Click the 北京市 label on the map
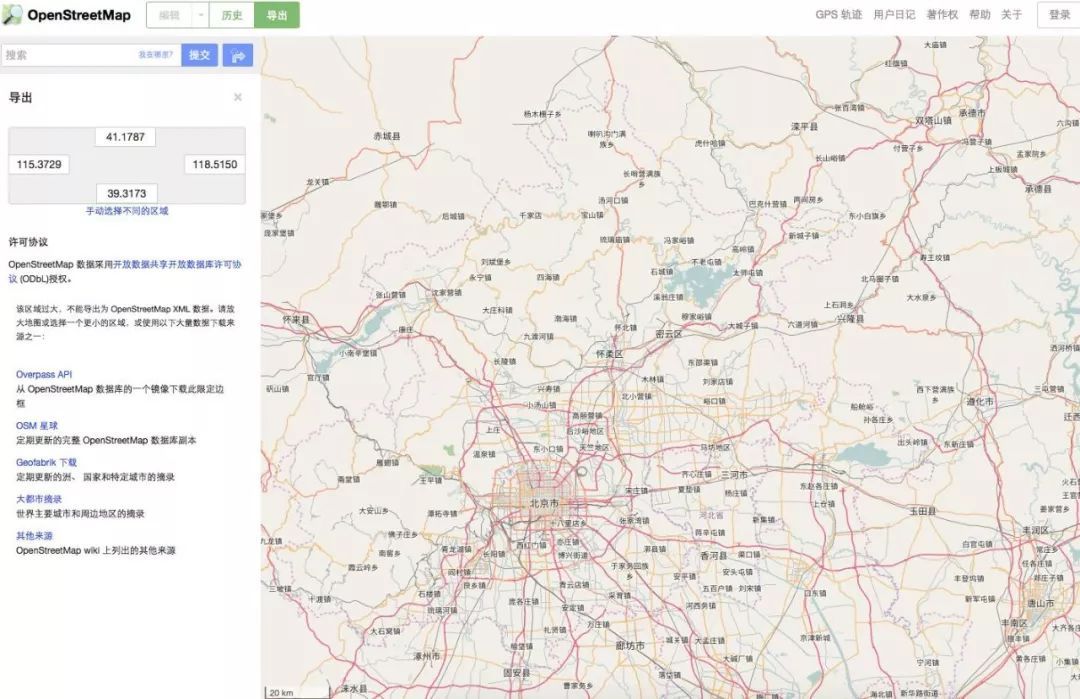 (x=544, y=503)
